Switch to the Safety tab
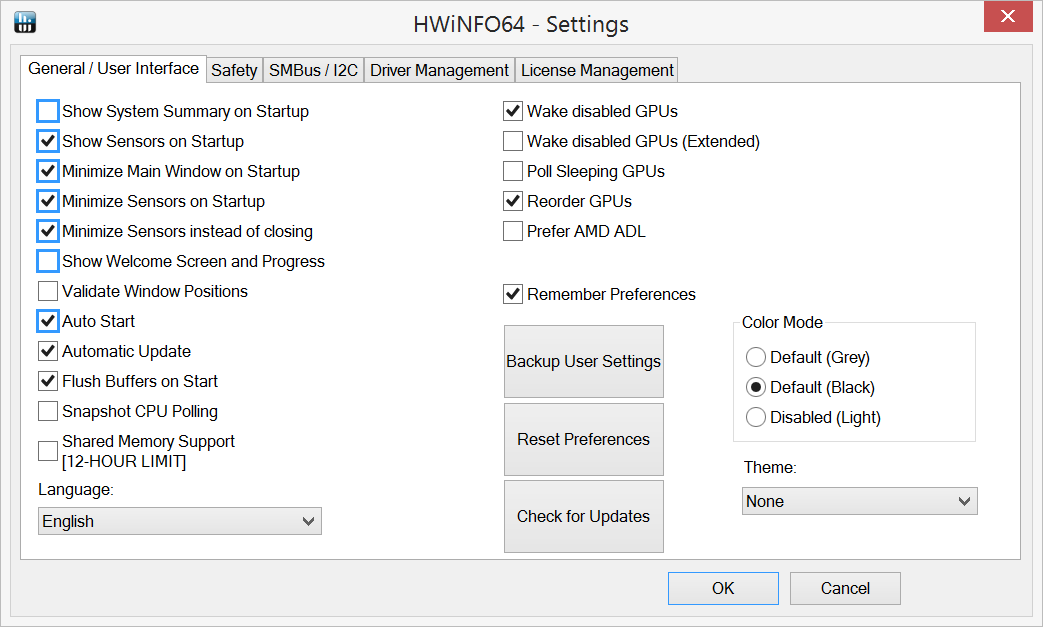This screenshot has width=1043, height=627. (x=234, y=70)
